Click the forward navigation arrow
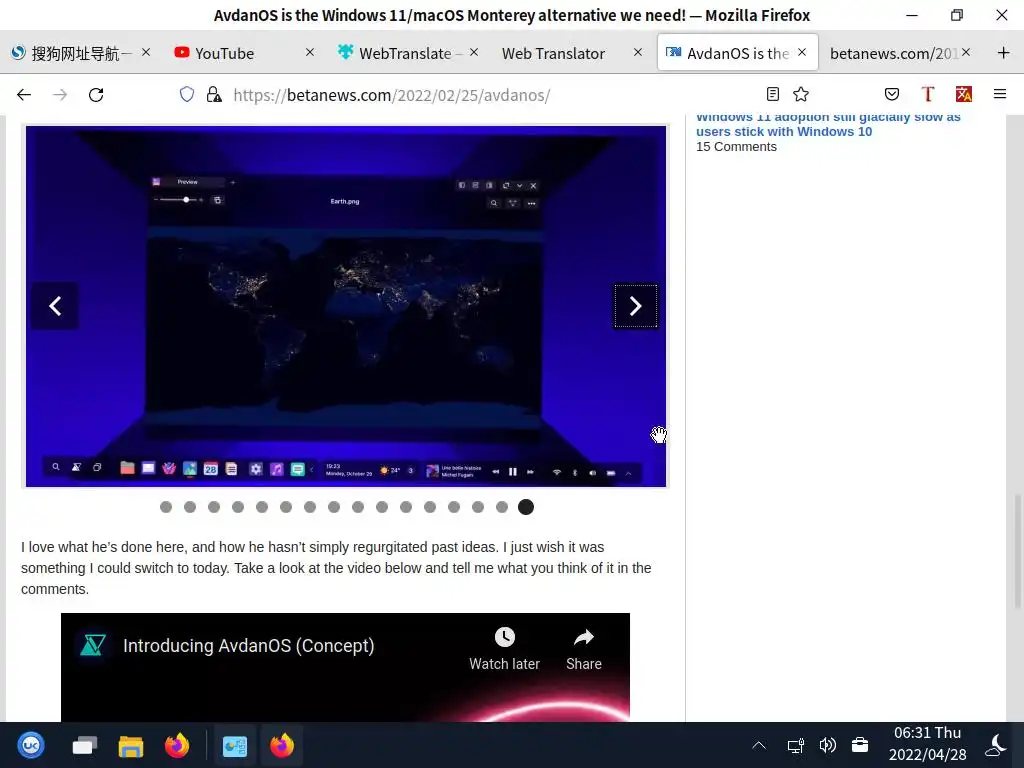1024x768 pixels. [60, 95]
